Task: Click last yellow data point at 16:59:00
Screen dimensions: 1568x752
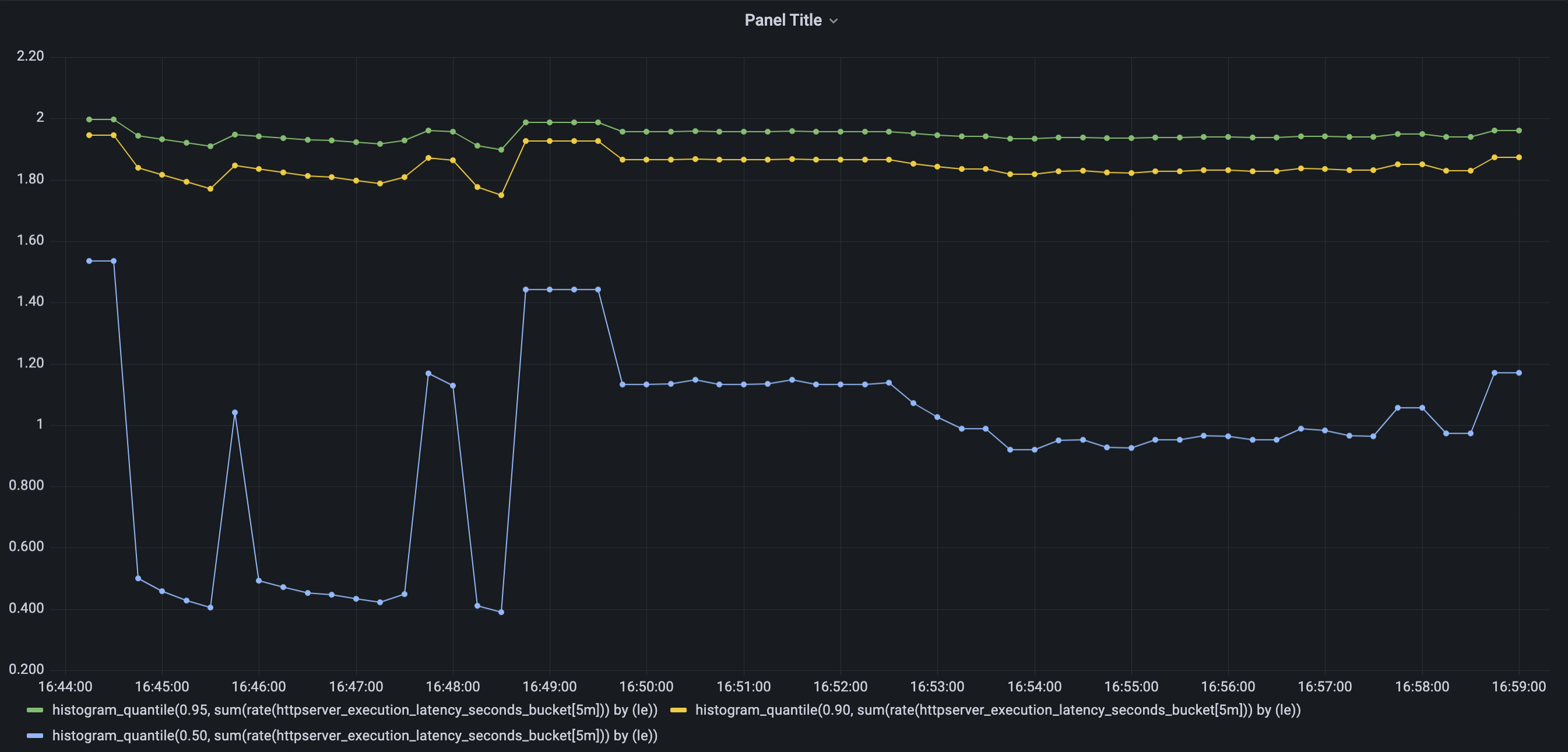Action: click(x=1518, y=158)
